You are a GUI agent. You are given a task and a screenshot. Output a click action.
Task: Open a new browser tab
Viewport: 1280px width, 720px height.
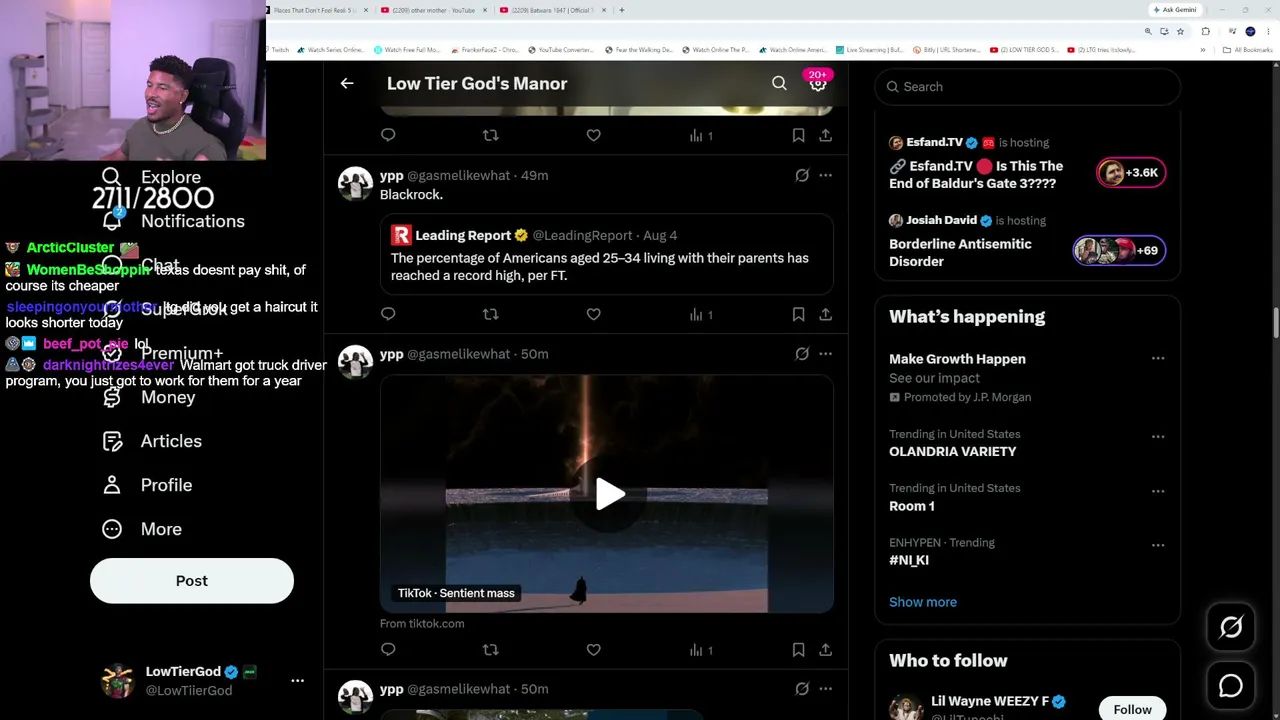[x=622, y=10]
